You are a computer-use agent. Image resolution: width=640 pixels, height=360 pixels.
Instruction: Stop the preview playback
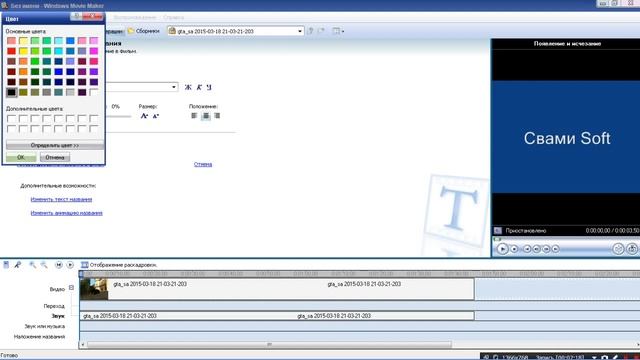click(514, 249)
